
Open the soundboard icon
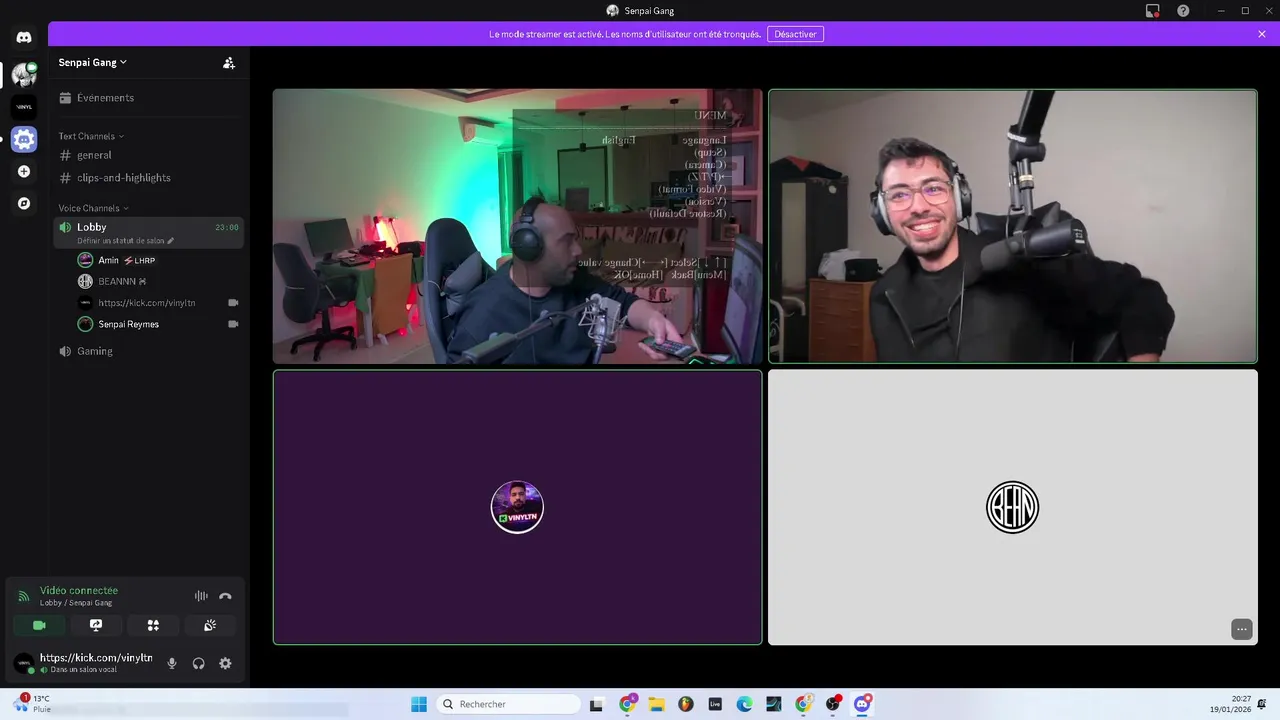click(x=210, y=625)
